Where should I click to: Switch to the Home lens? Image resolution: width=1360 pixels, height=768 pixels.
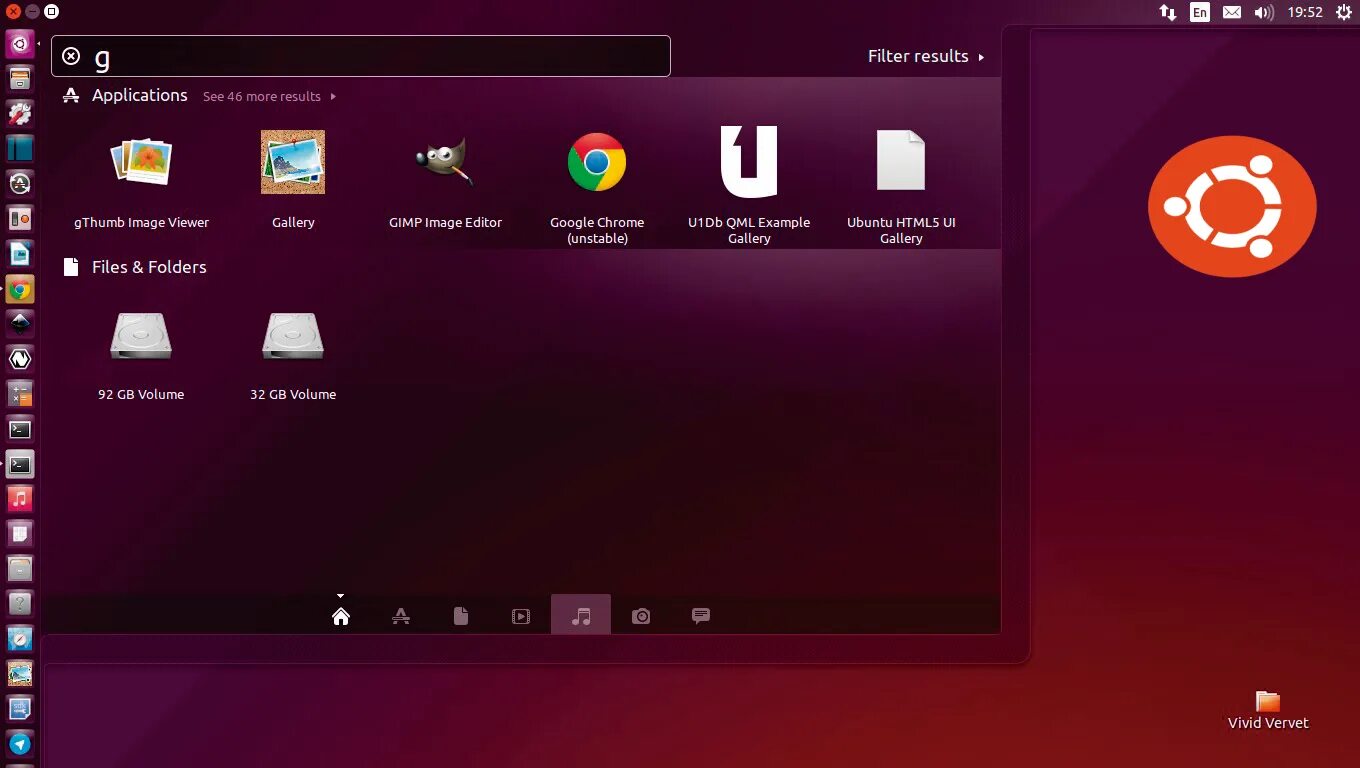[341, 616]
